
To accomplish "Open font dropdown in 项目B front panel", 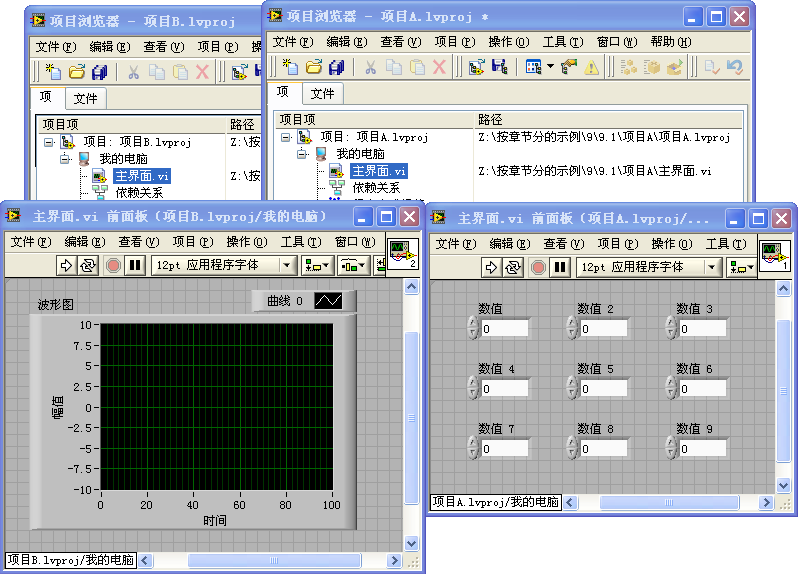I will click(x=287, y=265).
